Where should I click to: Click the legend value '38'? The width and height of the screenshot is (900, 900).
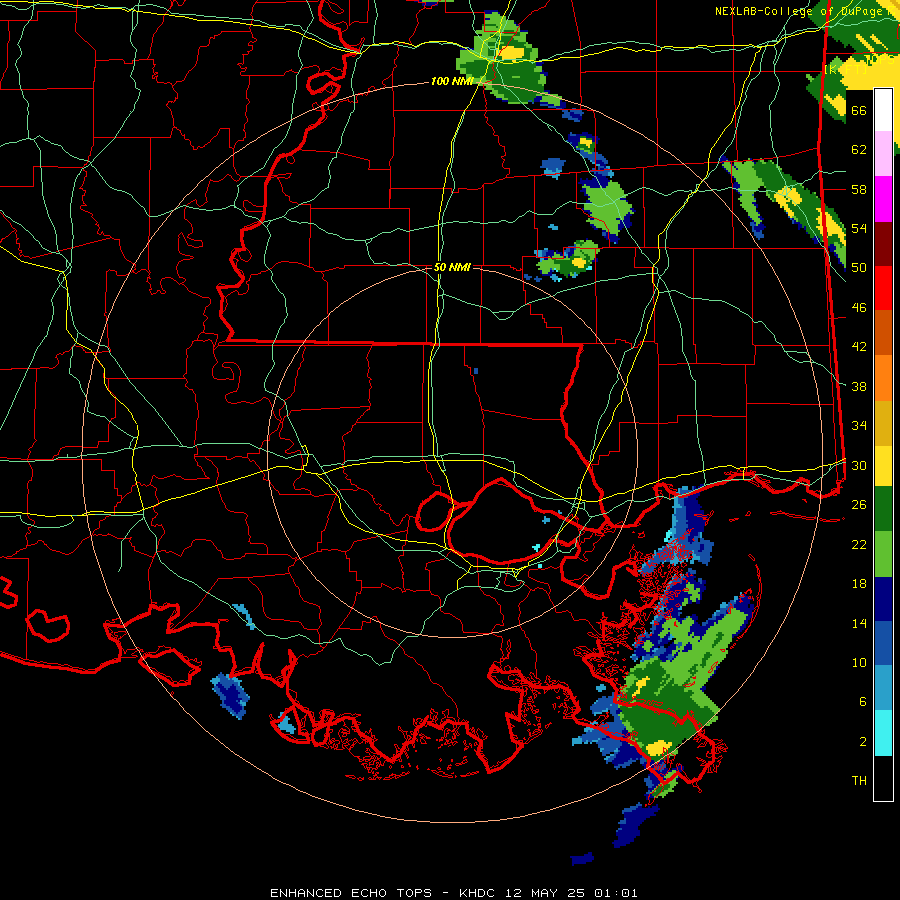(859, 386)
